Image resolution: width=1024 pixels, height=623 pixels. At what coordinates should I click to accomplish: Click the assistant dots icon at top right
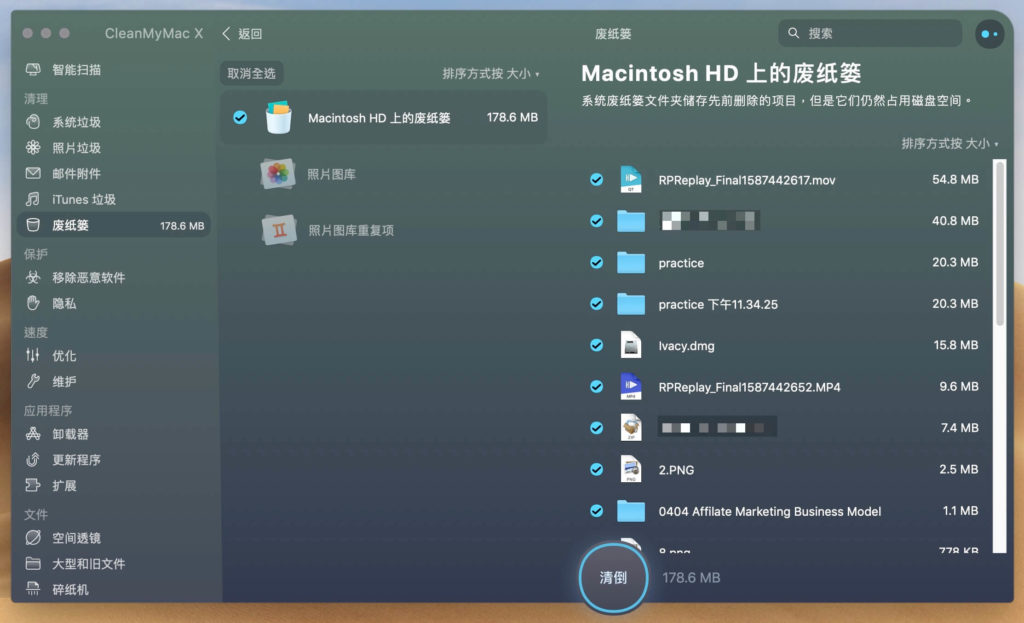coord(989,34)
